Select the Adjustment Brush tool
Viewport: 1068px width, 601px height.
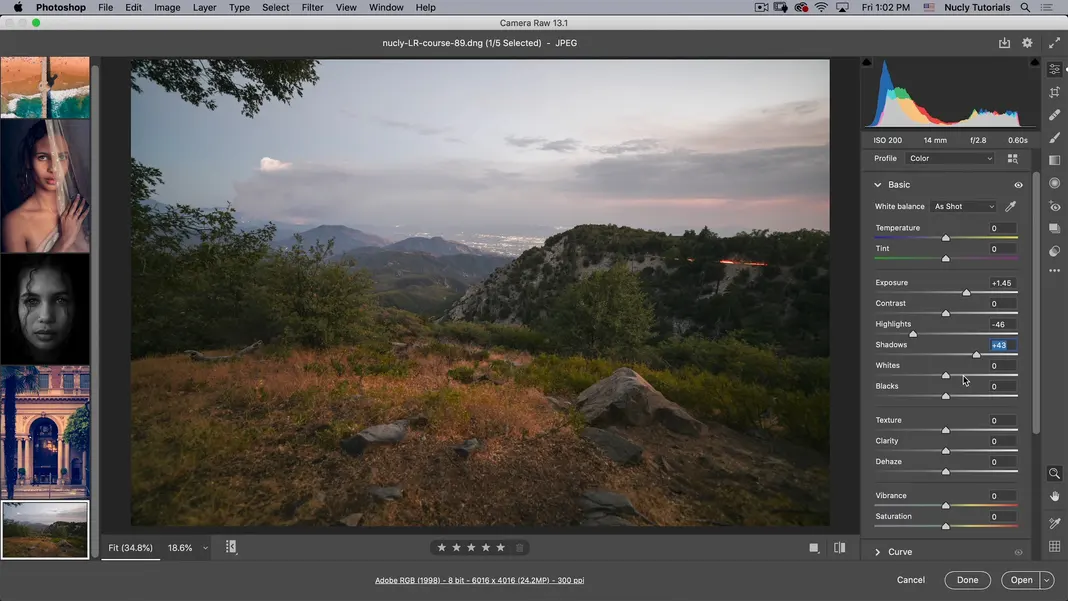pos(1054,138)
